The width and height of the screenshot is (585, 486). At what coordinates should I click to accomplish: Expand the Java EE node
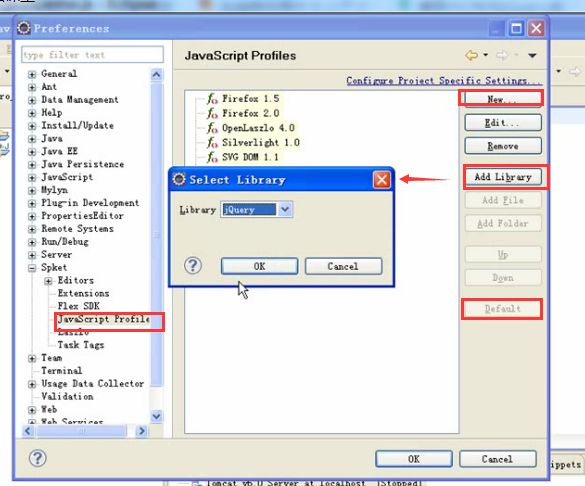(32, 152)
